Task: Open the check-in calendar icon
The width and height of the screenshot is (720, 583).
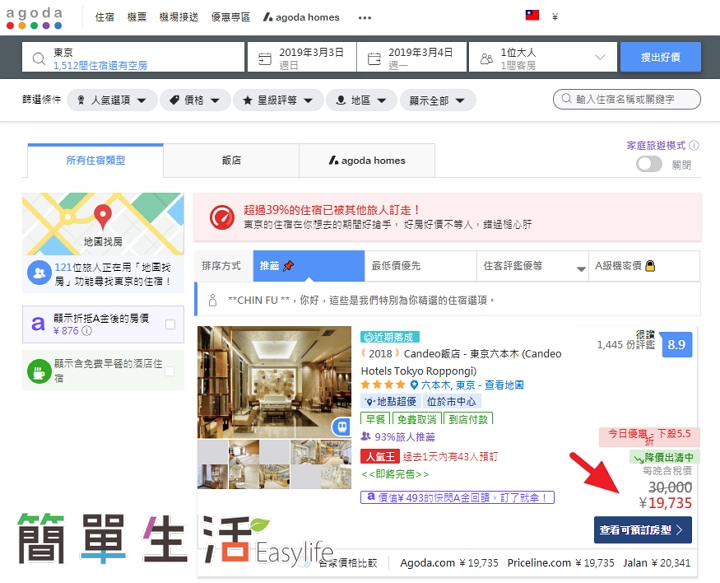Action: tap(264, 58)
